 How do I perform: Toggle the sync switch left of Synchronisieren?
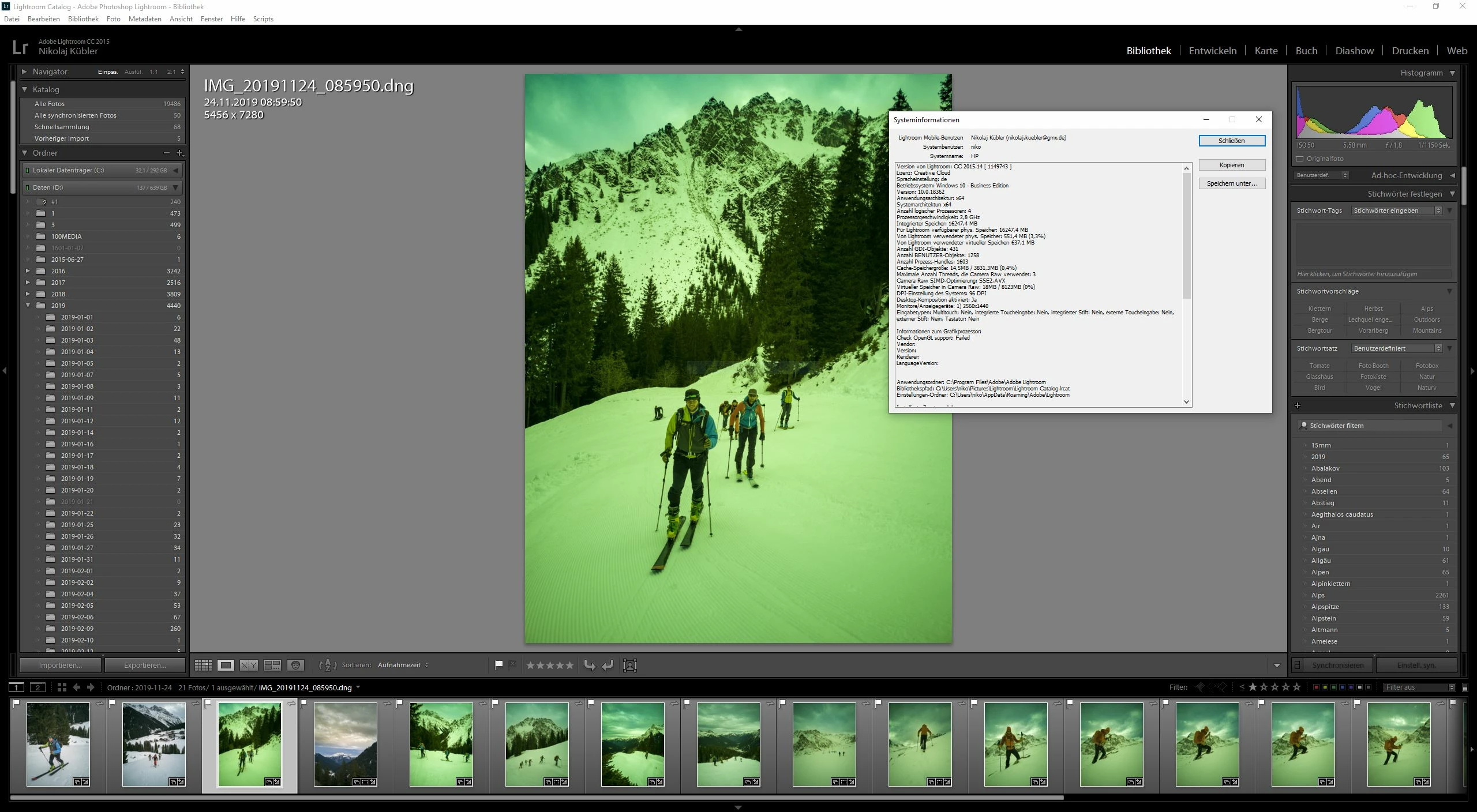[x=1298, y=666]
